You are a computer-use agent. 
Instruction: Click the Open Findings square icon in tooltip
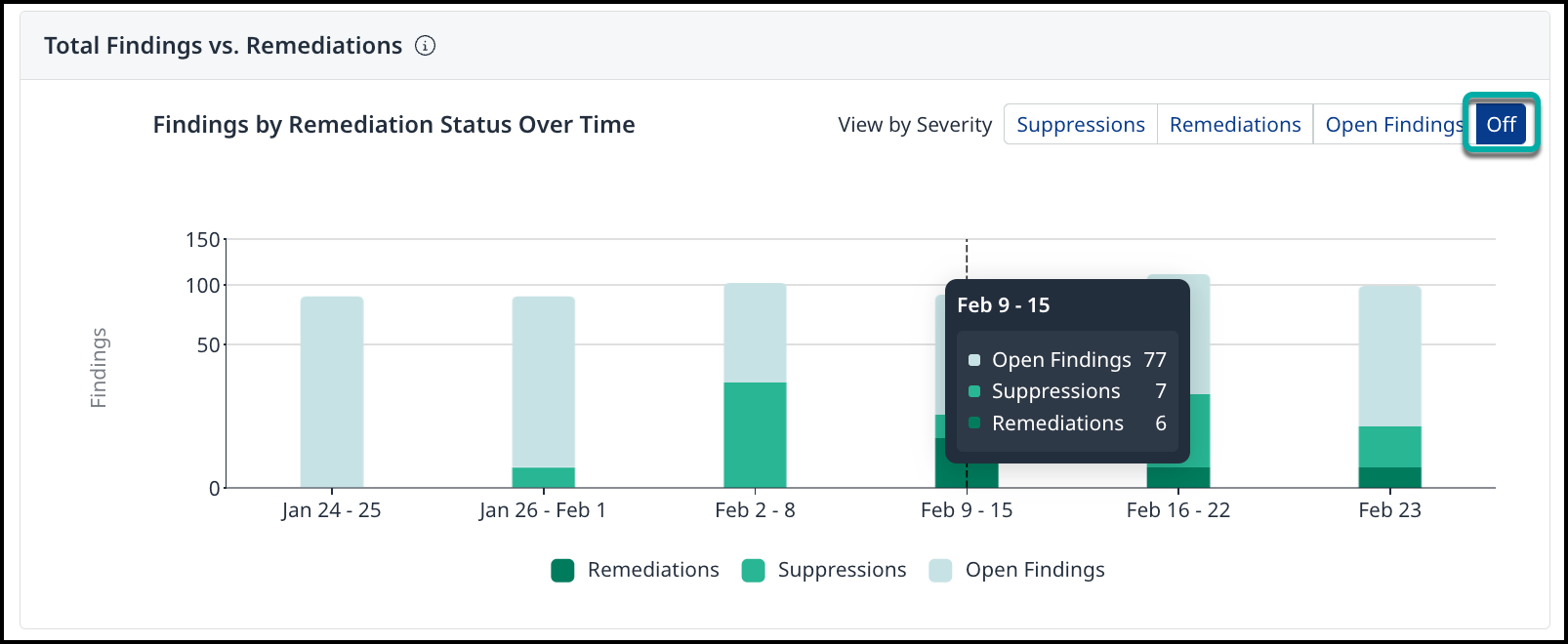tap(974, 360)
